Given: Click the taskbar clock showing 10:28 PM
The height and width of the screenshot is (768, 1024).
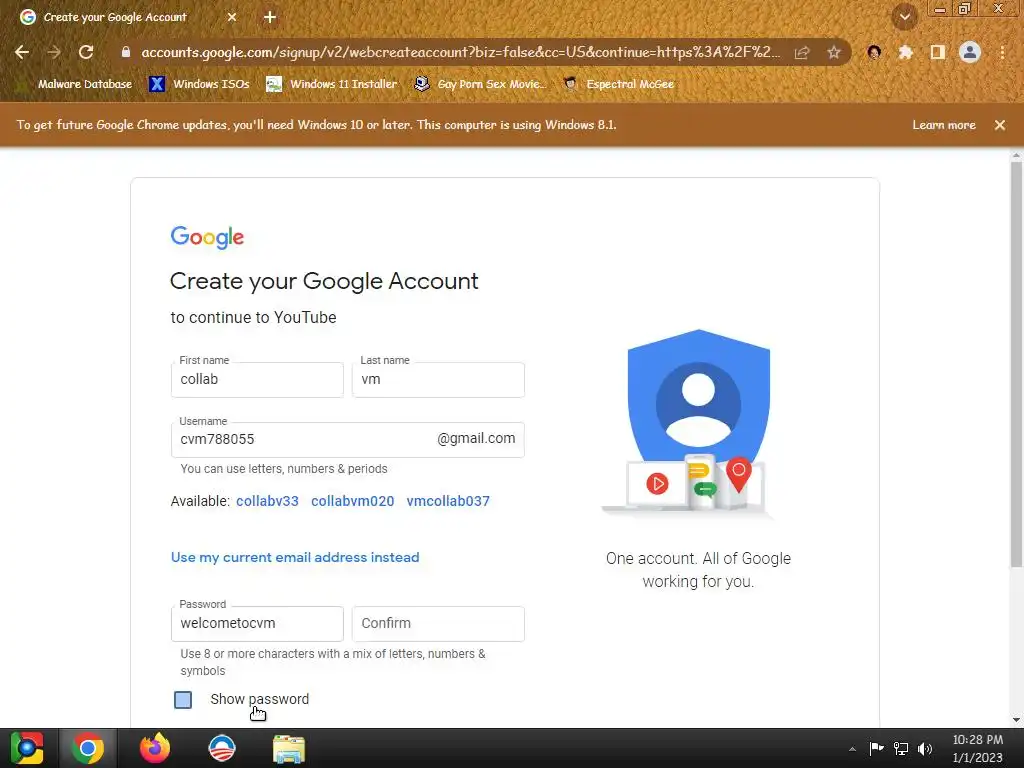Looking at the screenshot, I should [x=978, y=748].
